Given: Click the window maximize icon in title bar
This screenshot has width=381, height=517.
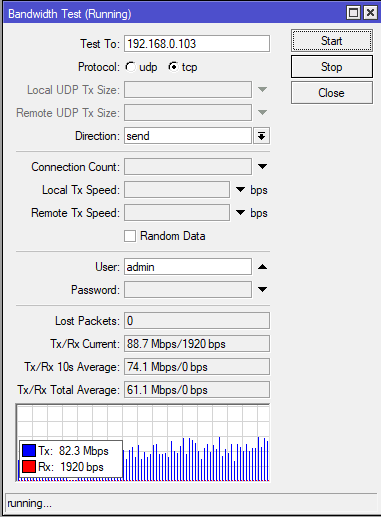Looking at the screenshot, I should coord(353,13).
